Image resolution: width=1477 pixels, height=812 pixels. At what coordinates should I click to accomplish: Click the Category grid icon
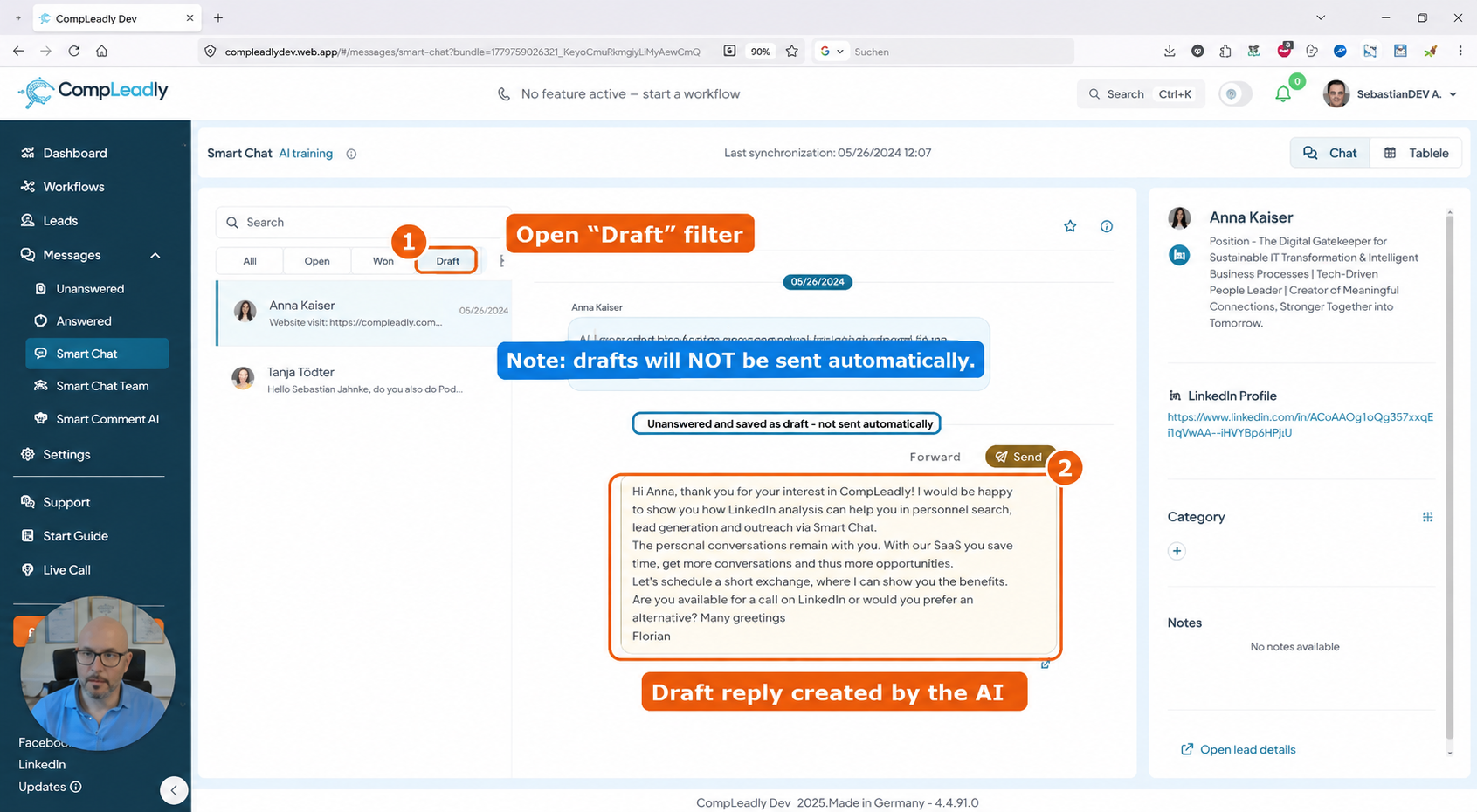[1427, 517]
